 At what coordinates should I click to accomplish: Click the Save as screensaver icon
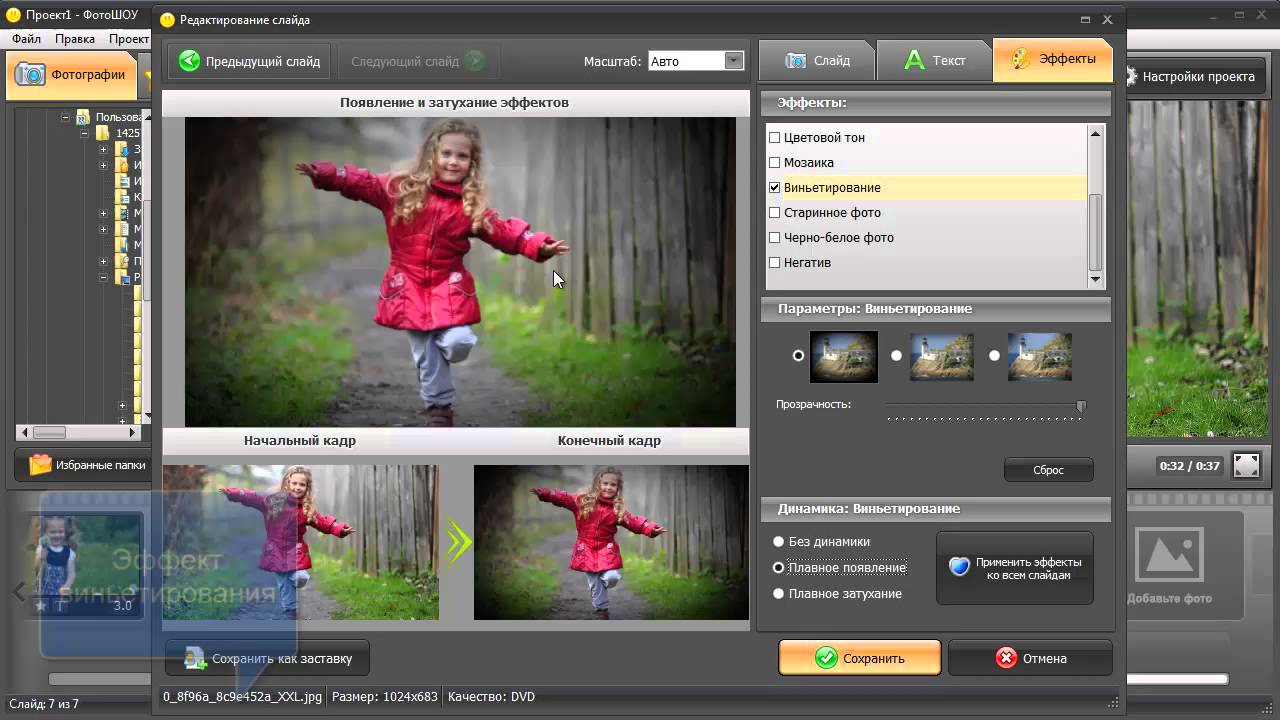195,658
